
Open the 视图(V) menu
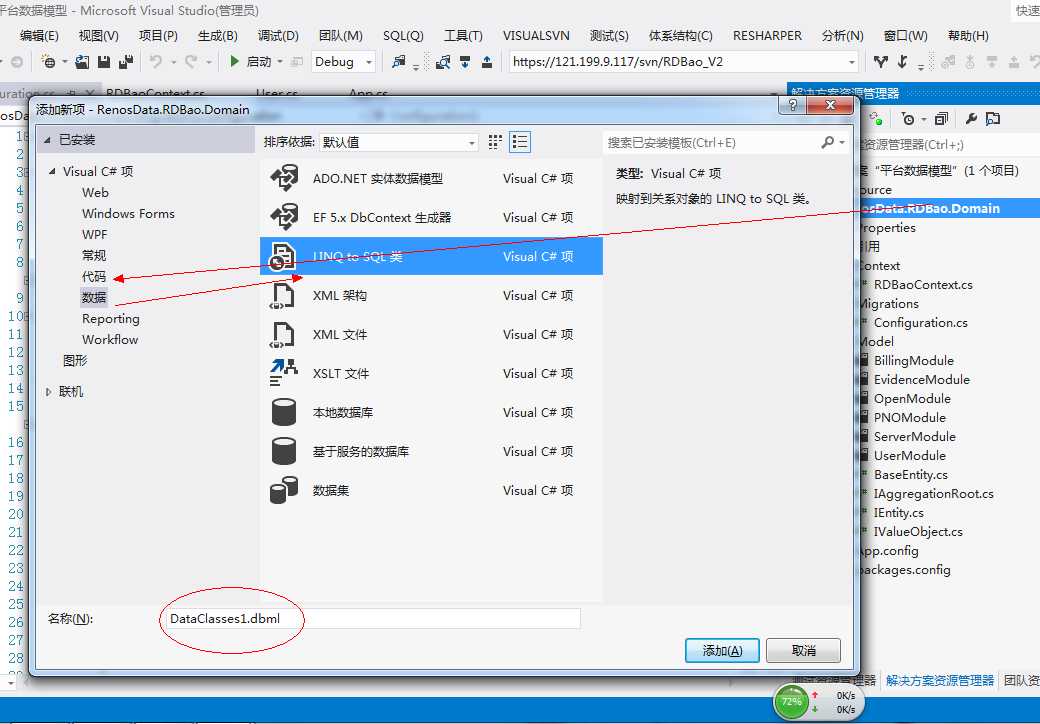(x=98, y=36)
